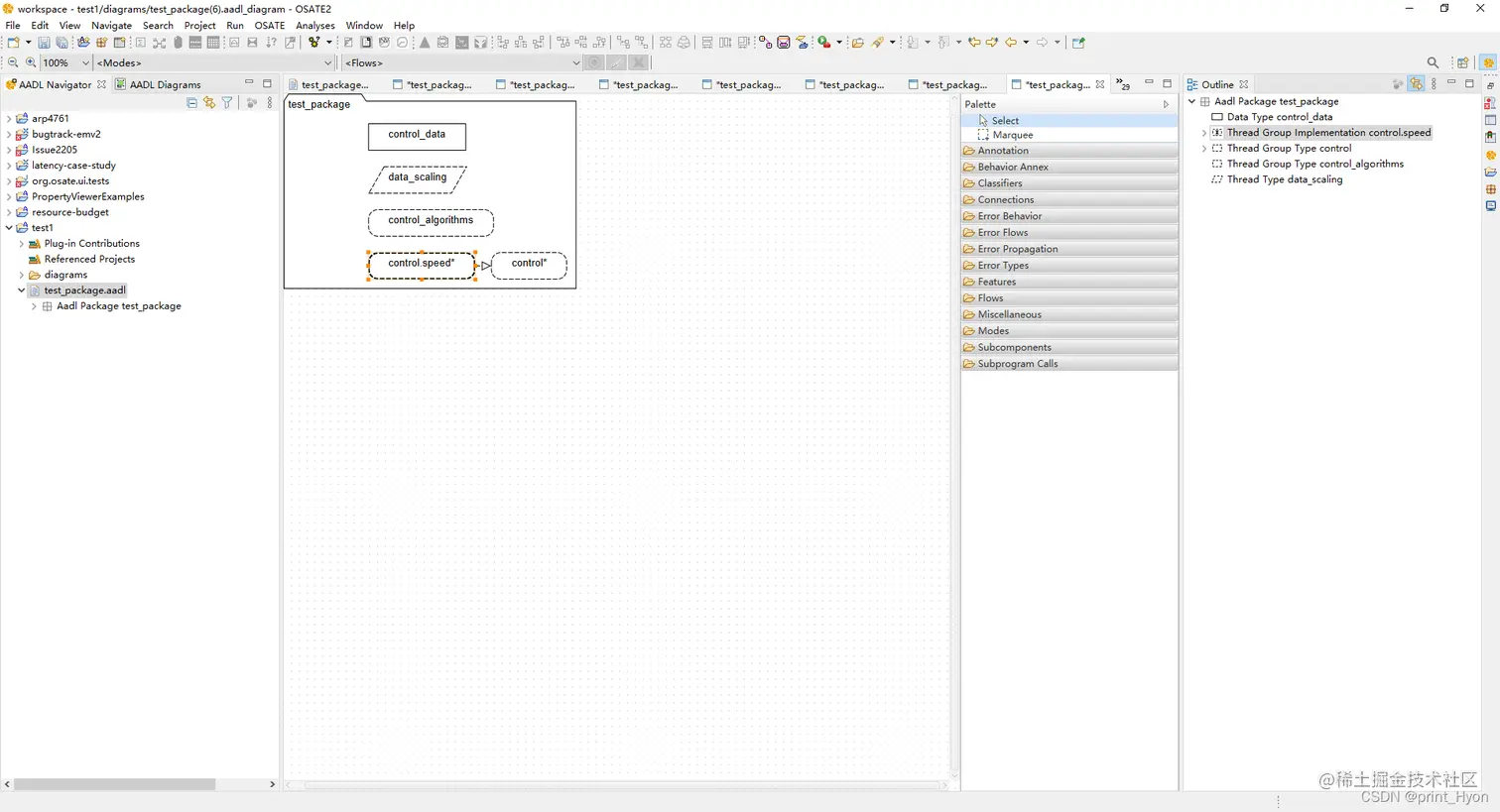
Task: Toggle Link with Editor in Outline view
Action: [x=1416, y=84]
